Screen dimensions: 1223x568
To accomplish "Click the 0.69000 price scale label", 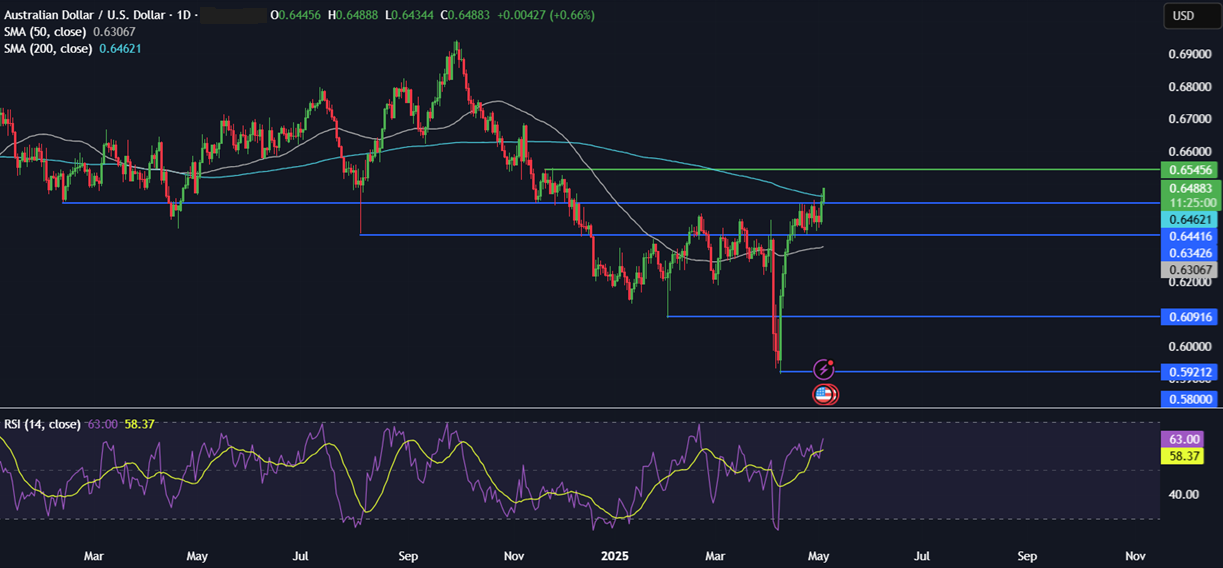I will 1189,55.
